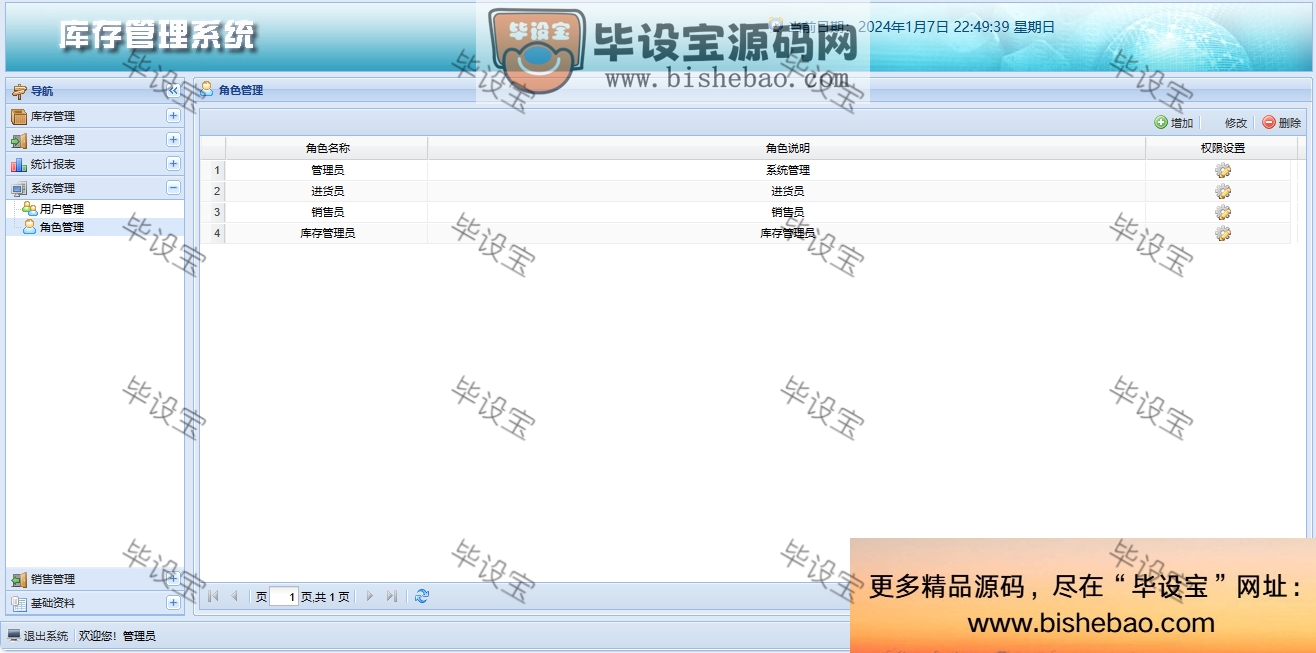Image resolution: width=1316 pixels, height=653 pixels.
Task: Click the 库存管理 box icon
Action: tap(19, 116)
